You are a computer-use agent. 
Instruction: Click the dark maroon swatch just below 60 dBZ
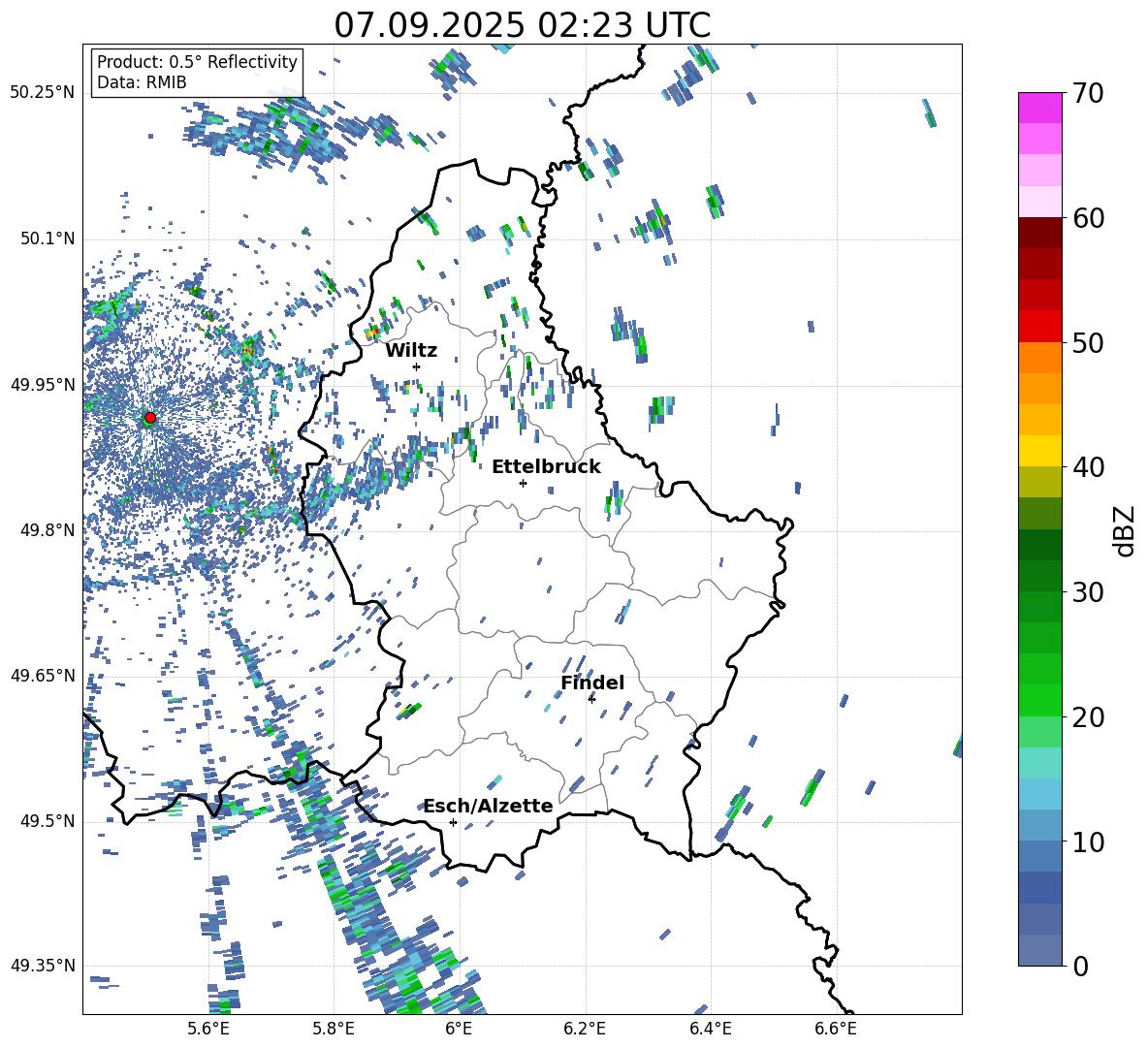coord(1039,234)
